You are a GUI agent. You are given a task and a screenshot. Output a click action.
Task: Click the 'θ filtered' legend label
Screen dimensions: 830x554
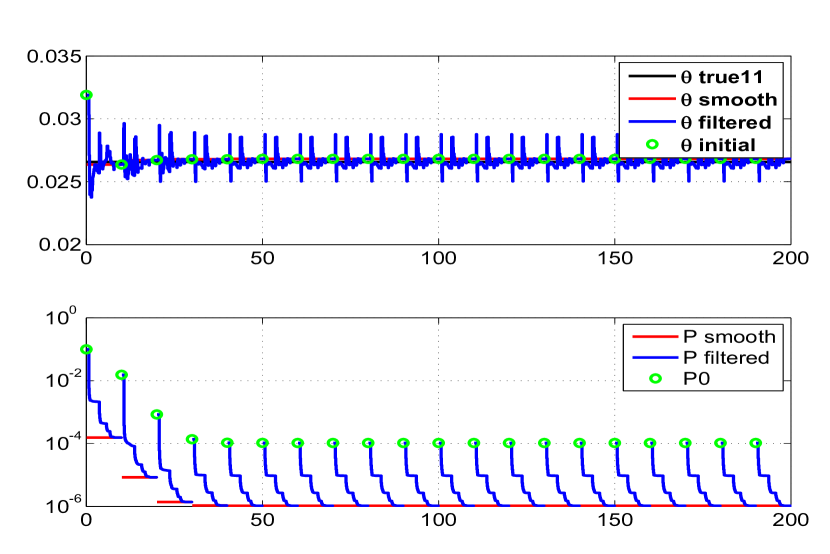click(x=726, y=122)
